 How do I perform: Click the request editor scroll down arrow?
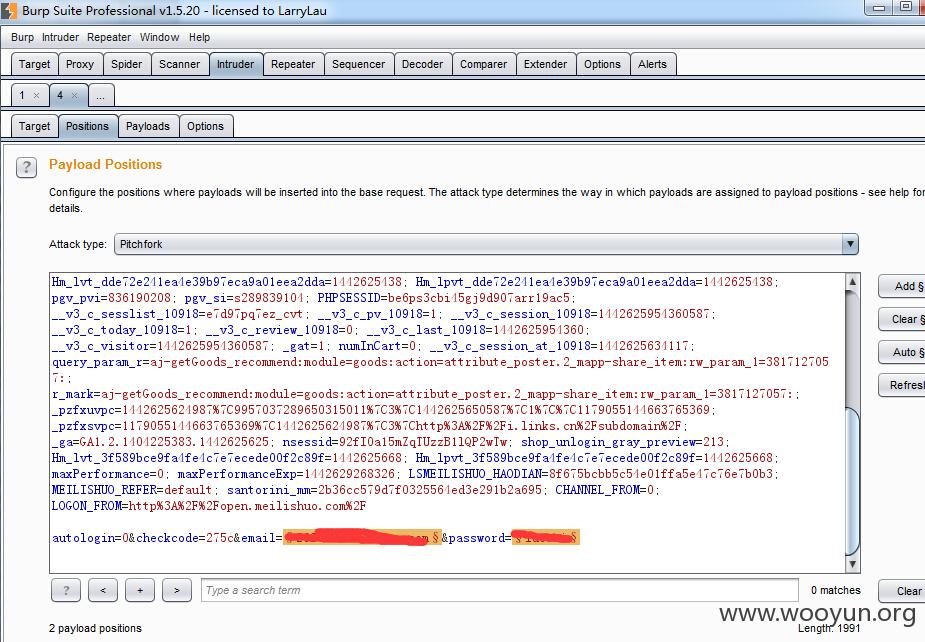852,564
